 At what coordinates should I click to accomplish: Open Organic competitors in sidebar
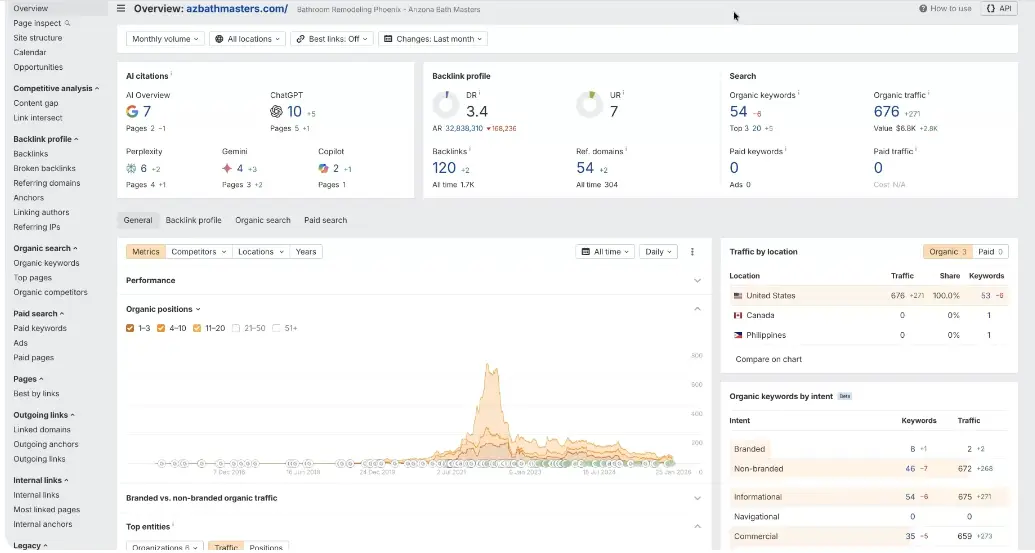pyautogui.click(x=50, y=292)
